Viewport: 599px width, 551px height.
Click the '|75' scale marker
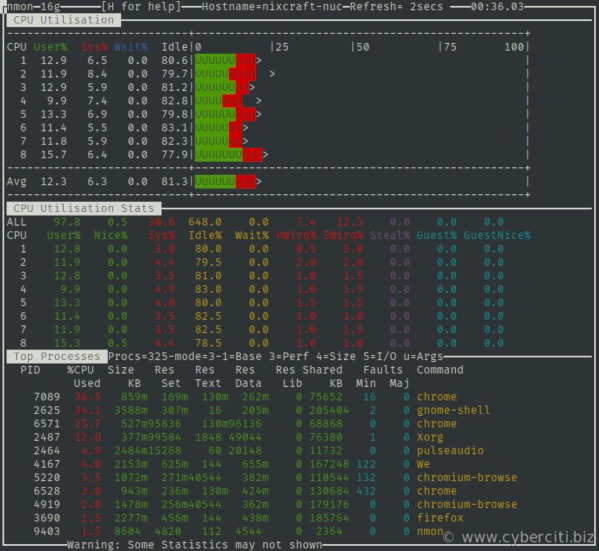tap(447, 47)
